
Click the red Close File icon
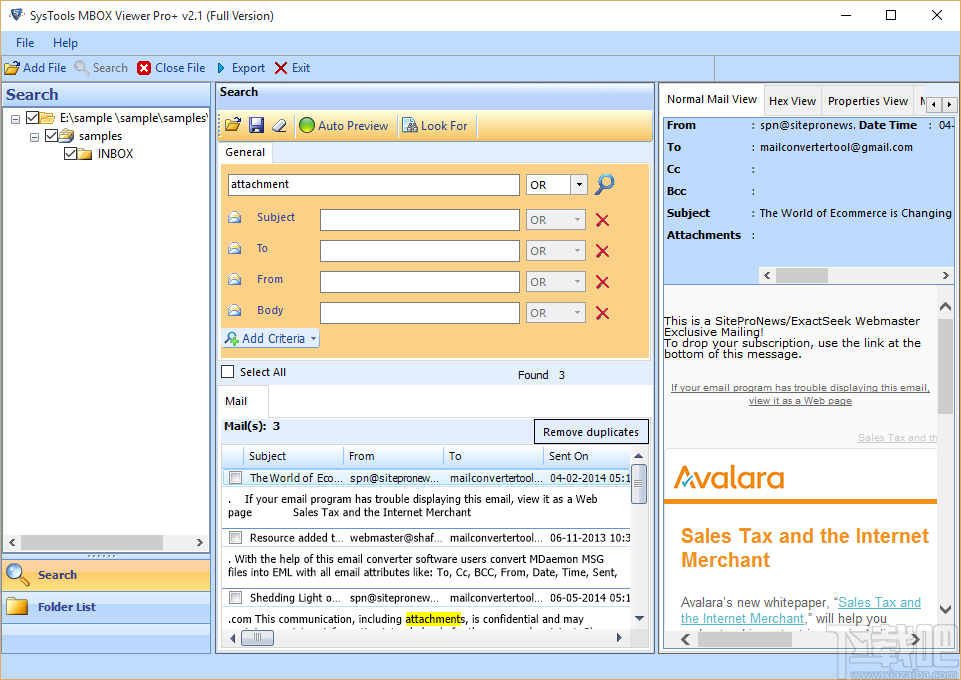tap(144, 68)
